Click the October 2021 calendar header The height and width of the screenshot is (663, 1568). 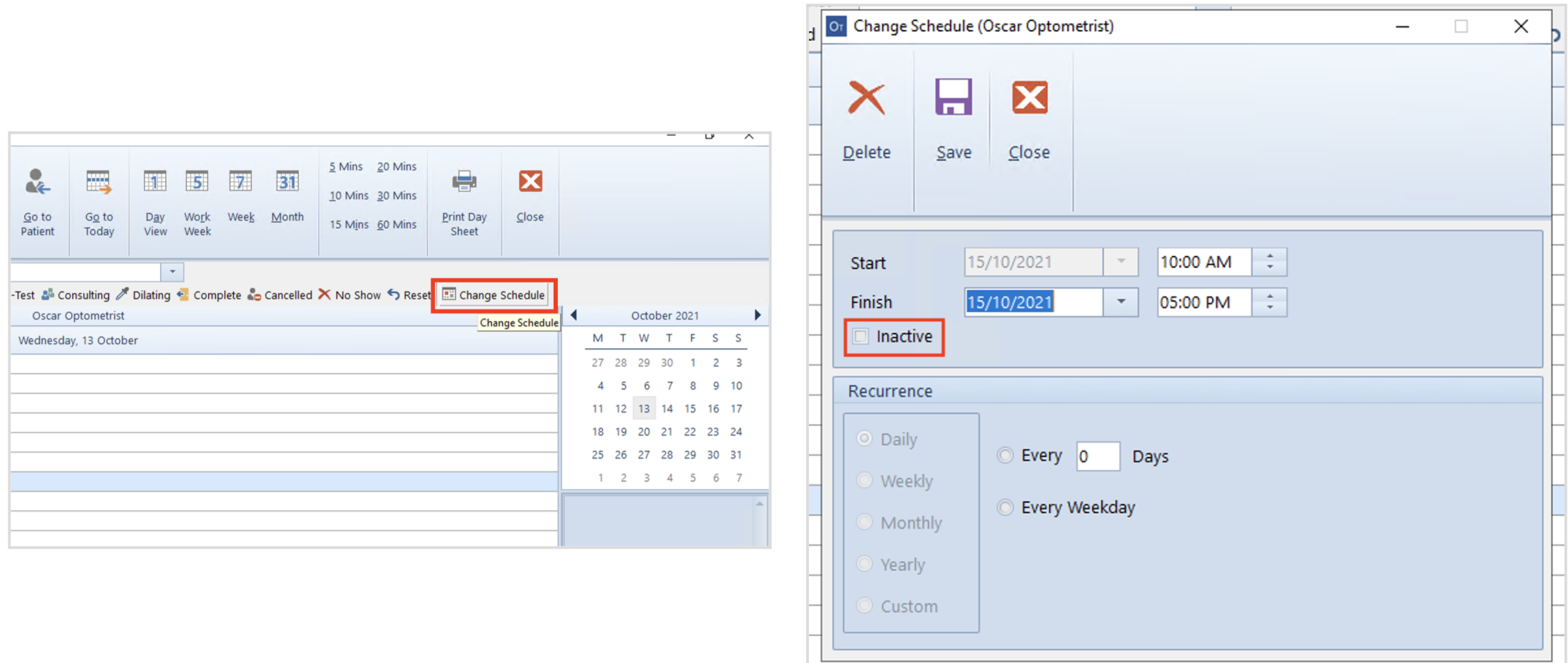click(665, 316)
